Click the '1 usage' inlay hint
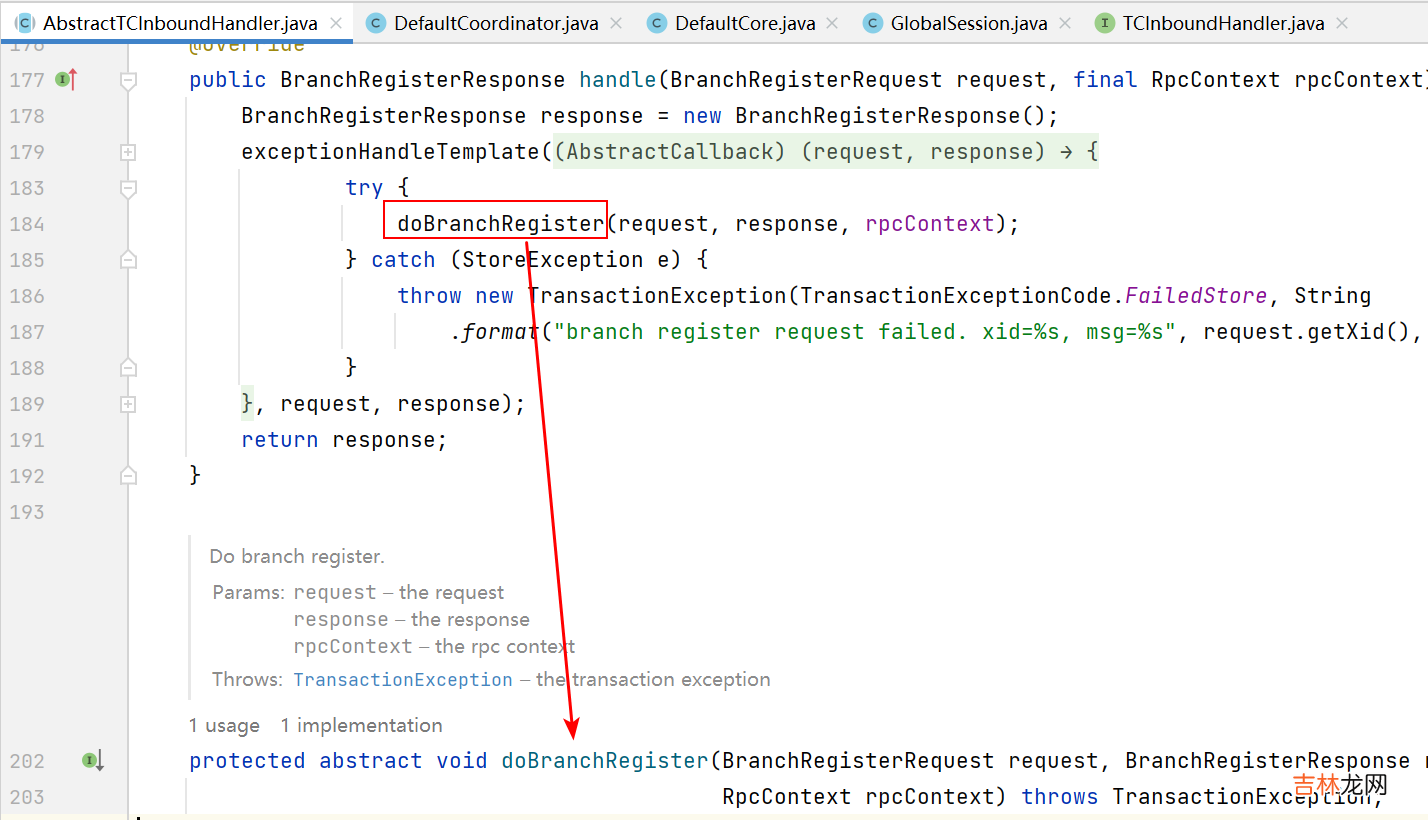 pyautogui.click(x=224, y=726)
